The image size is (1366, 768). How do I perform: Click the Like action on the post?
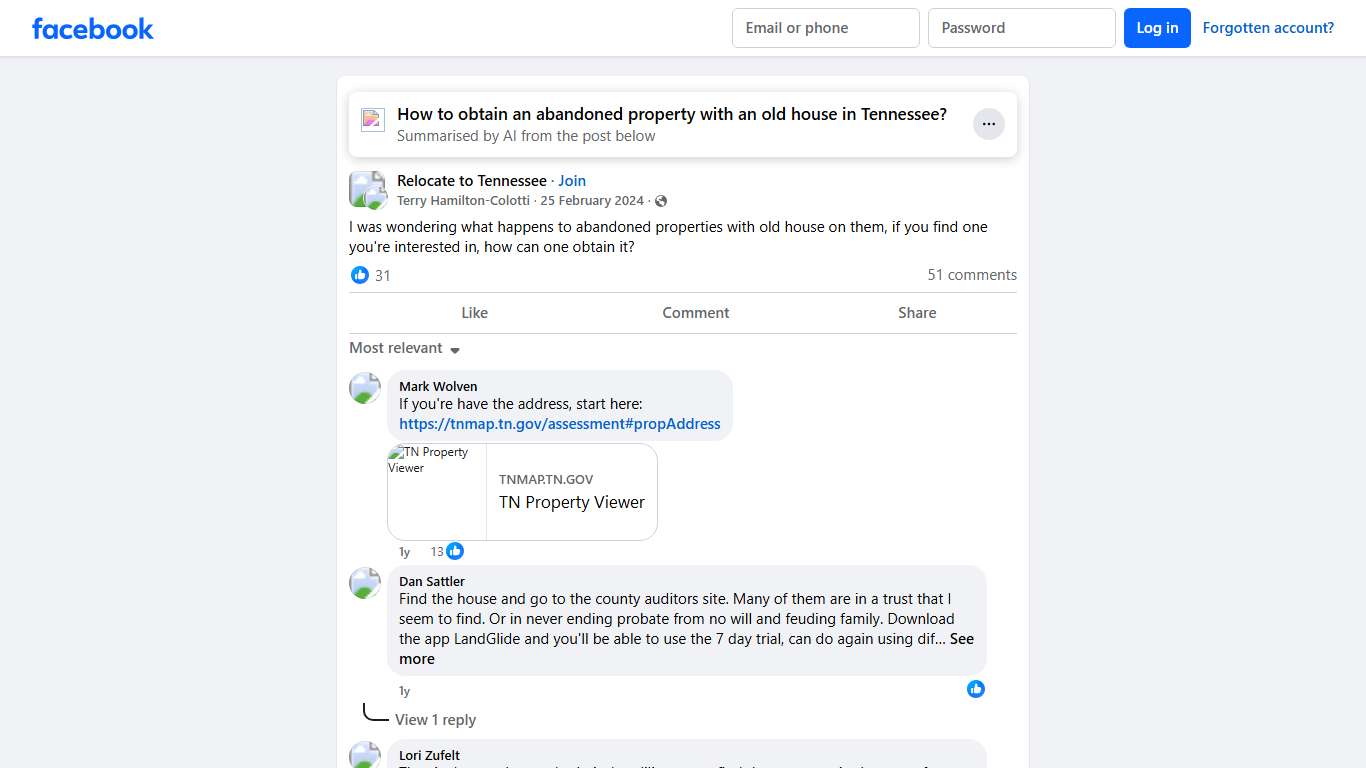click(474, 313)
